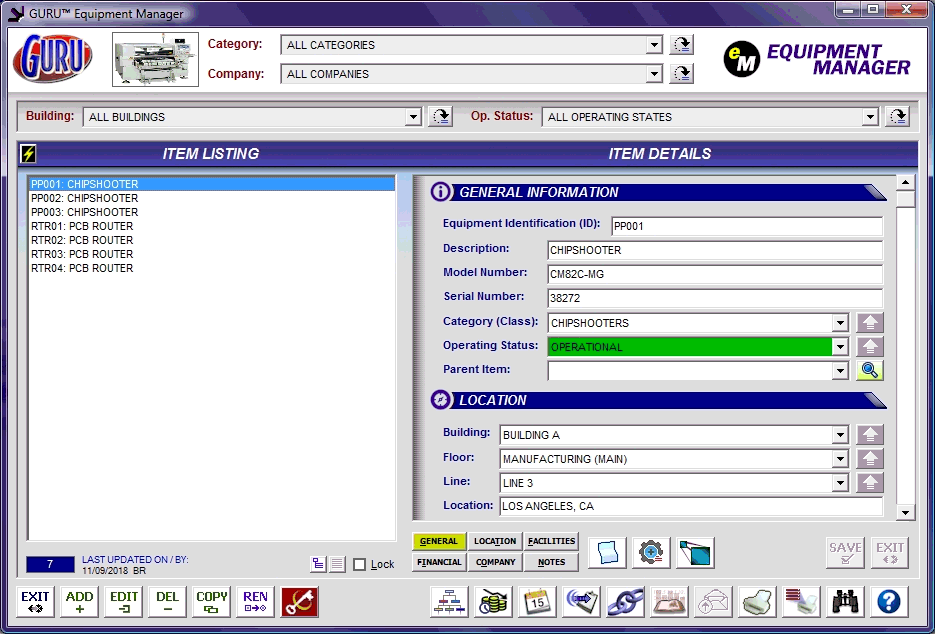Click the Location field showing LOS ANGELES, CA
The width and height of the screenshot is (935, 634).
click(691, 506)
